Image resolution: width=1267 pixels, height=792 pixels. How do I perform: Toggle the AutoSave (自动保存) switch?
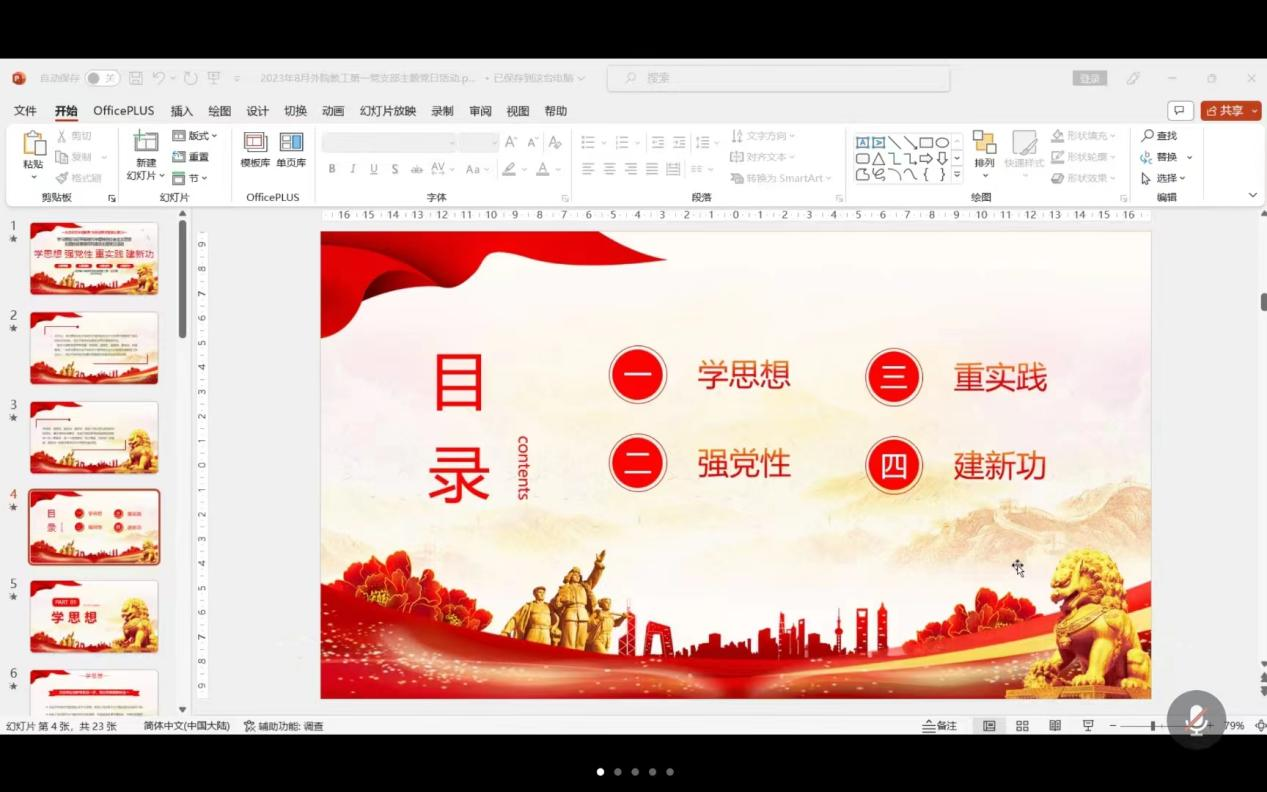click(x=101, y=78)
